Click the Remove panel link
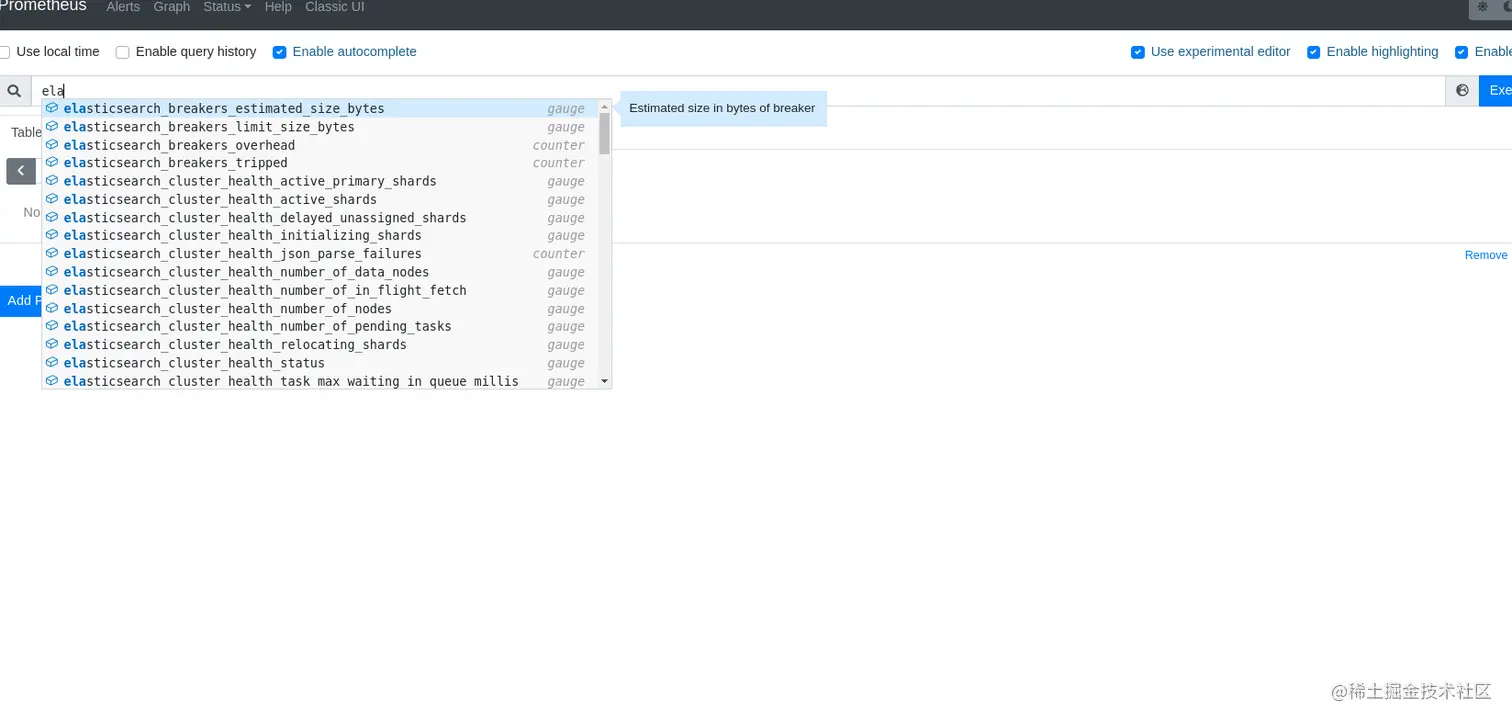1512x722 pixels. tap(1486, 255)
